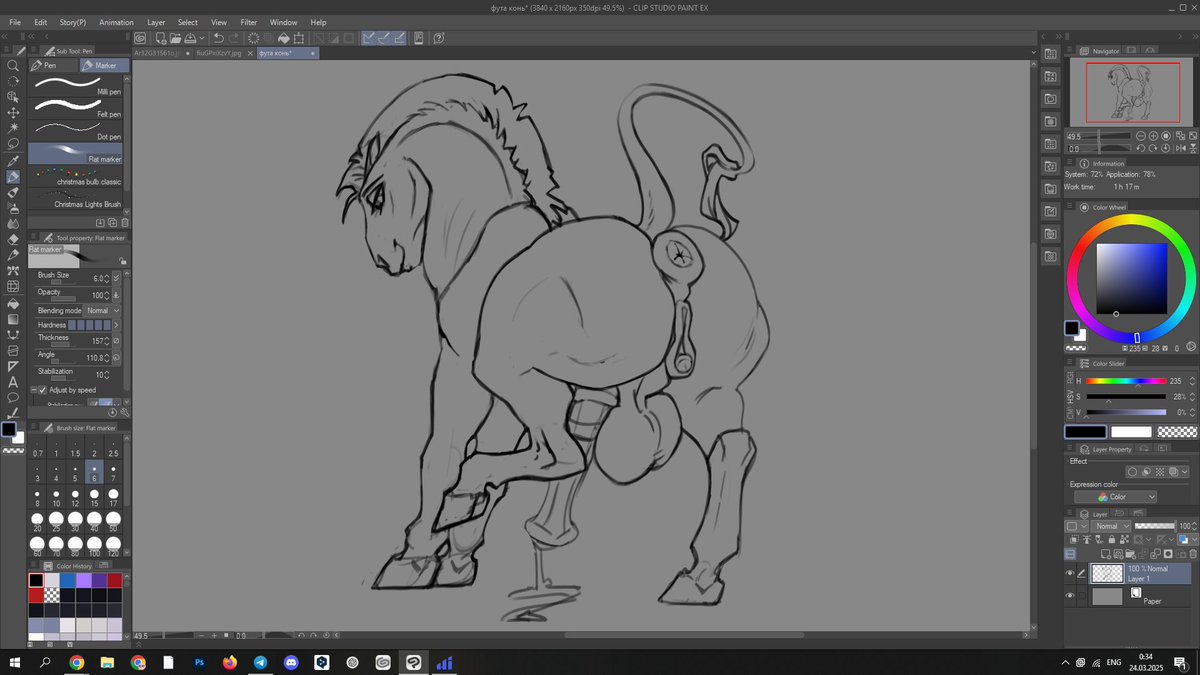Open the Color Wheel panel icon
This screenshot has width=1200, height=675.
click(1083, 207)
